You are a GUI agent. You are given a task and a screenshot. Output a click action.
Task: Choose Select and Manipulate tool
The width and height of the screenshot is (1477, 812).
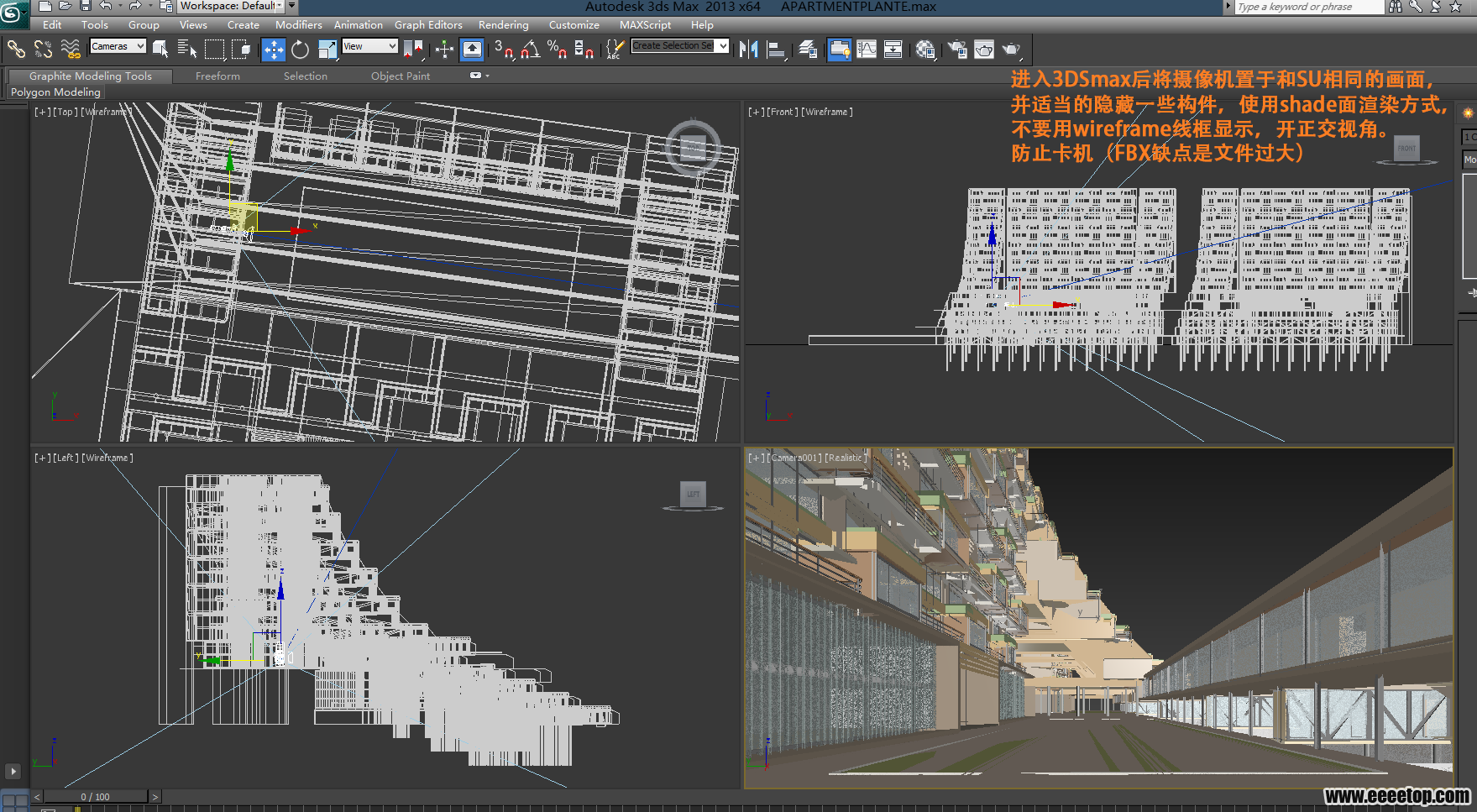pos(445,50)
